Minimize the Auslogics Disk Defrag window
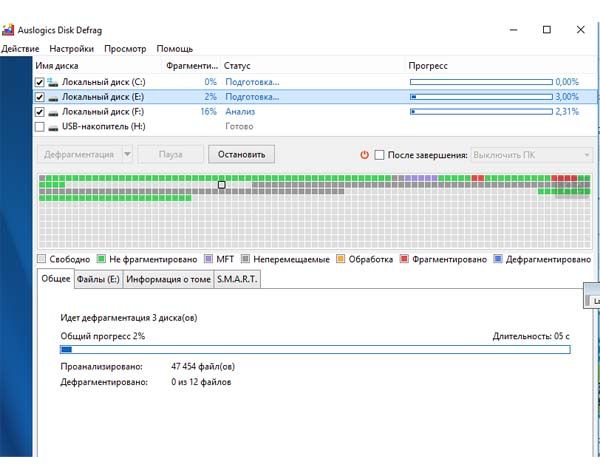The width and height of the screenshot is (600, 470). coord(513,30)
